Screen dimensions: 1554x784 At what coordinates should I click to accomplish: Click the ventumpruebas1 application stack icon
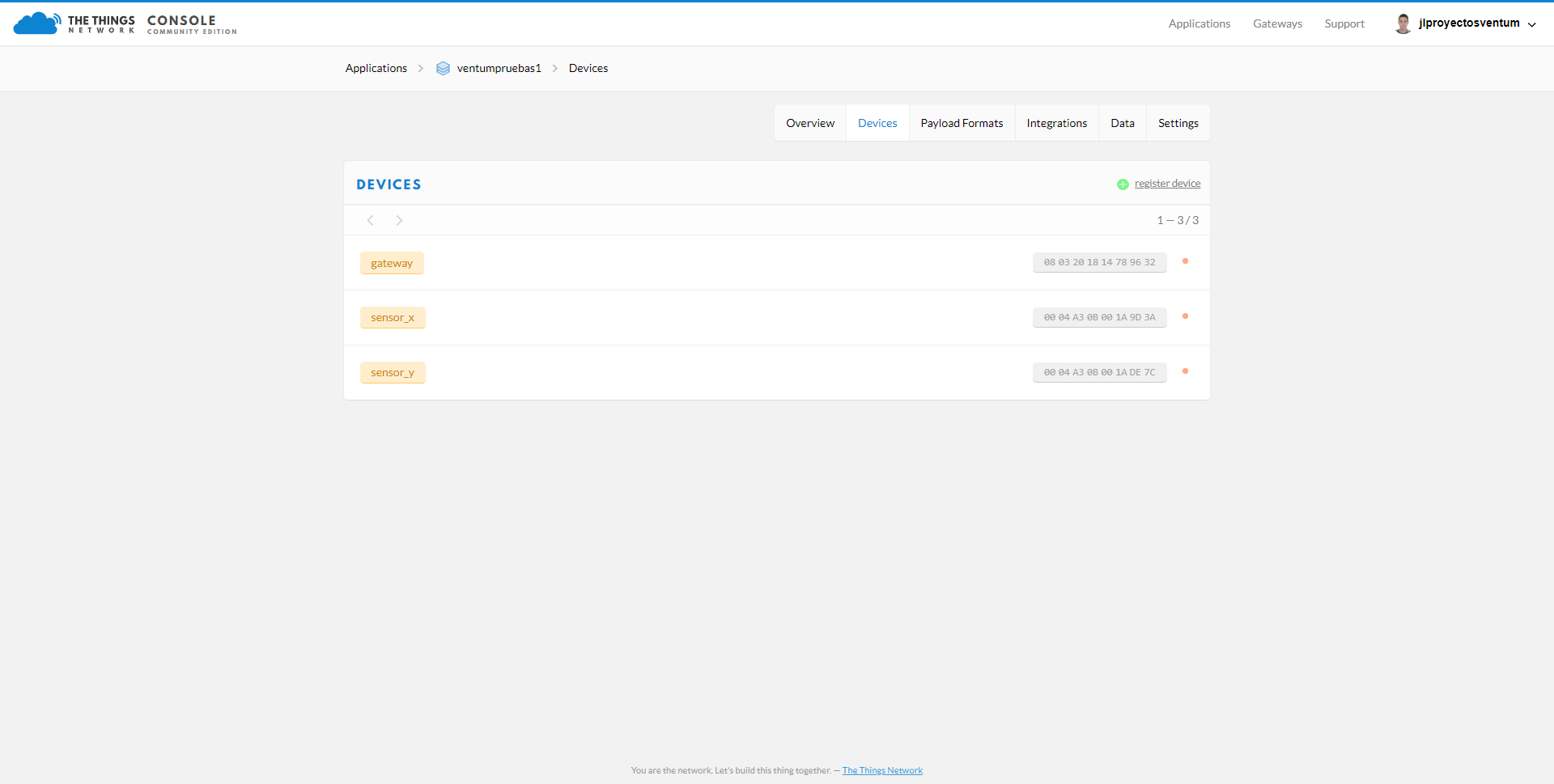tap(443, 69)
